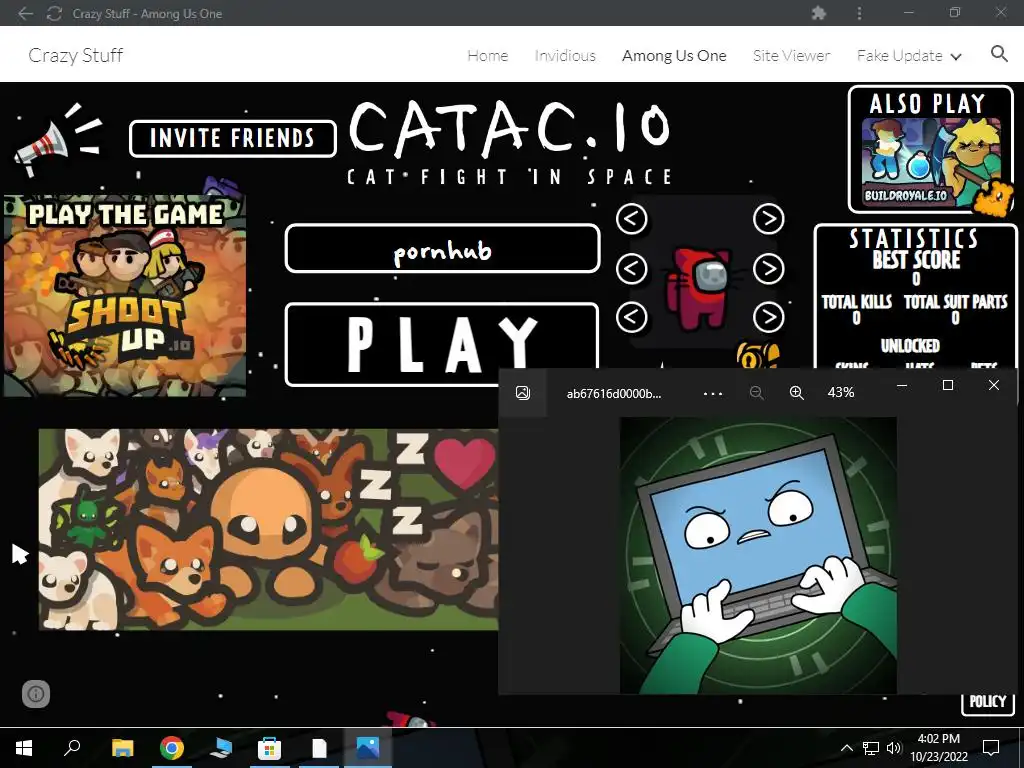Open the three-dot browser menu
Screen dimensions: 1024x768
tap(859, 13)
